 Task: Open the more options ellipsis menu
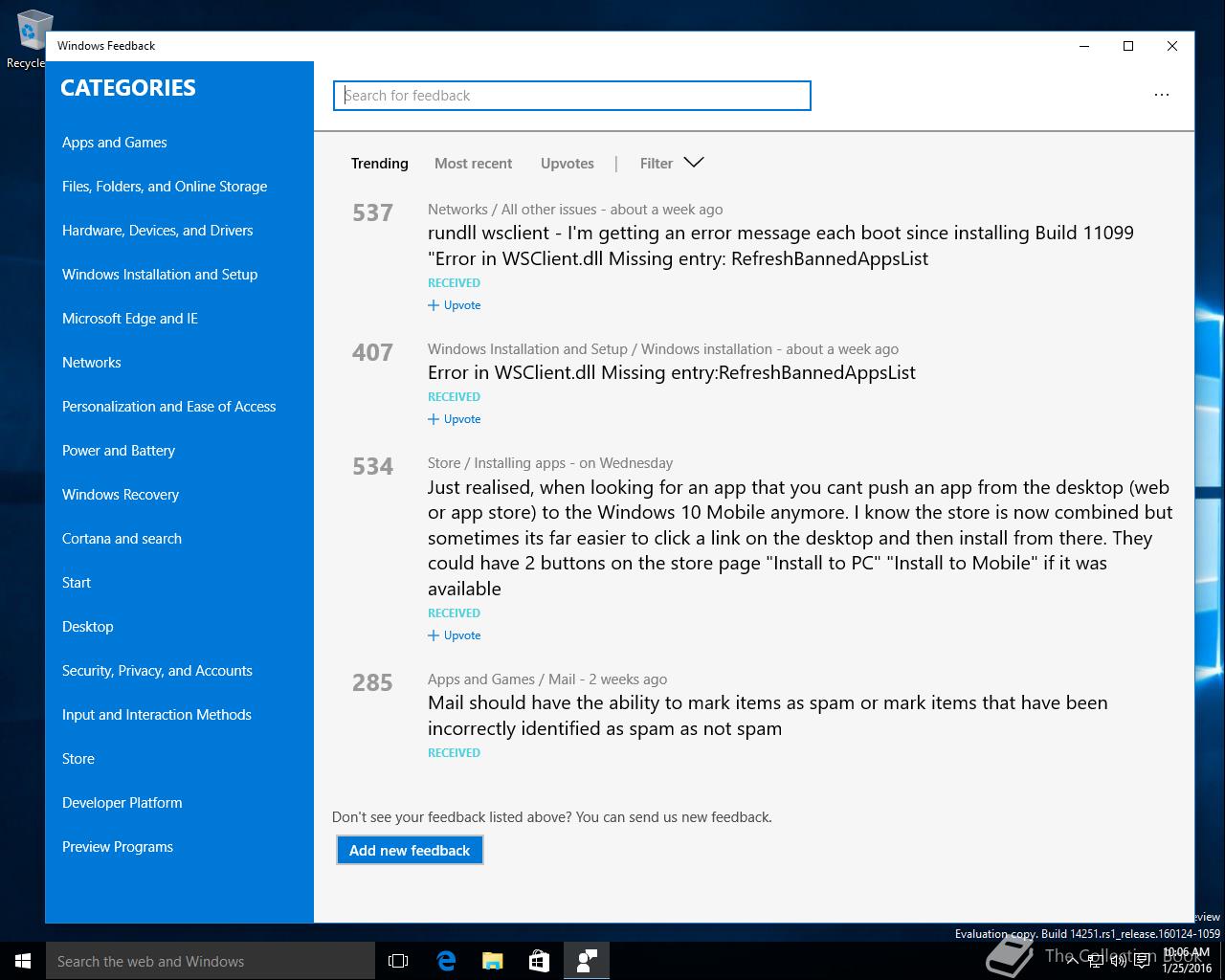1162,95
